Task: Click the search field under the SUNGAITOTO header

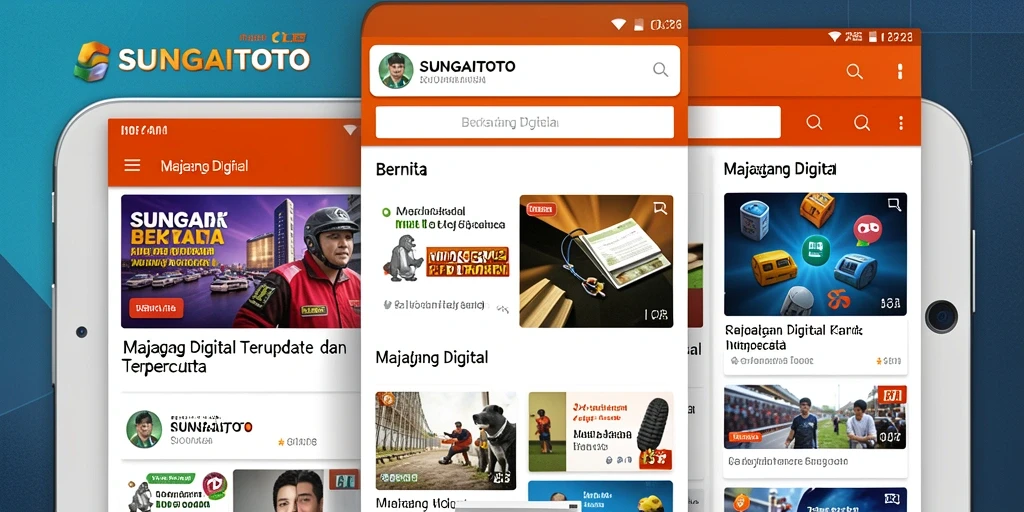Action: [524, 122]
